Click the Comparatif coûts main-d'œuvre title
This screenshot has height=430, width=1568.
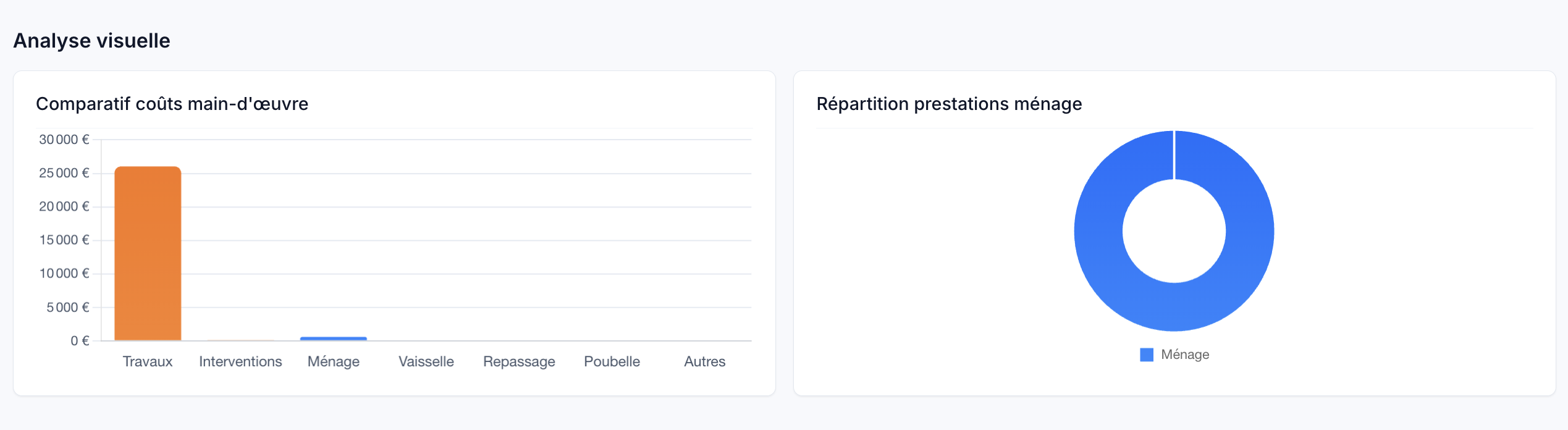172,104
